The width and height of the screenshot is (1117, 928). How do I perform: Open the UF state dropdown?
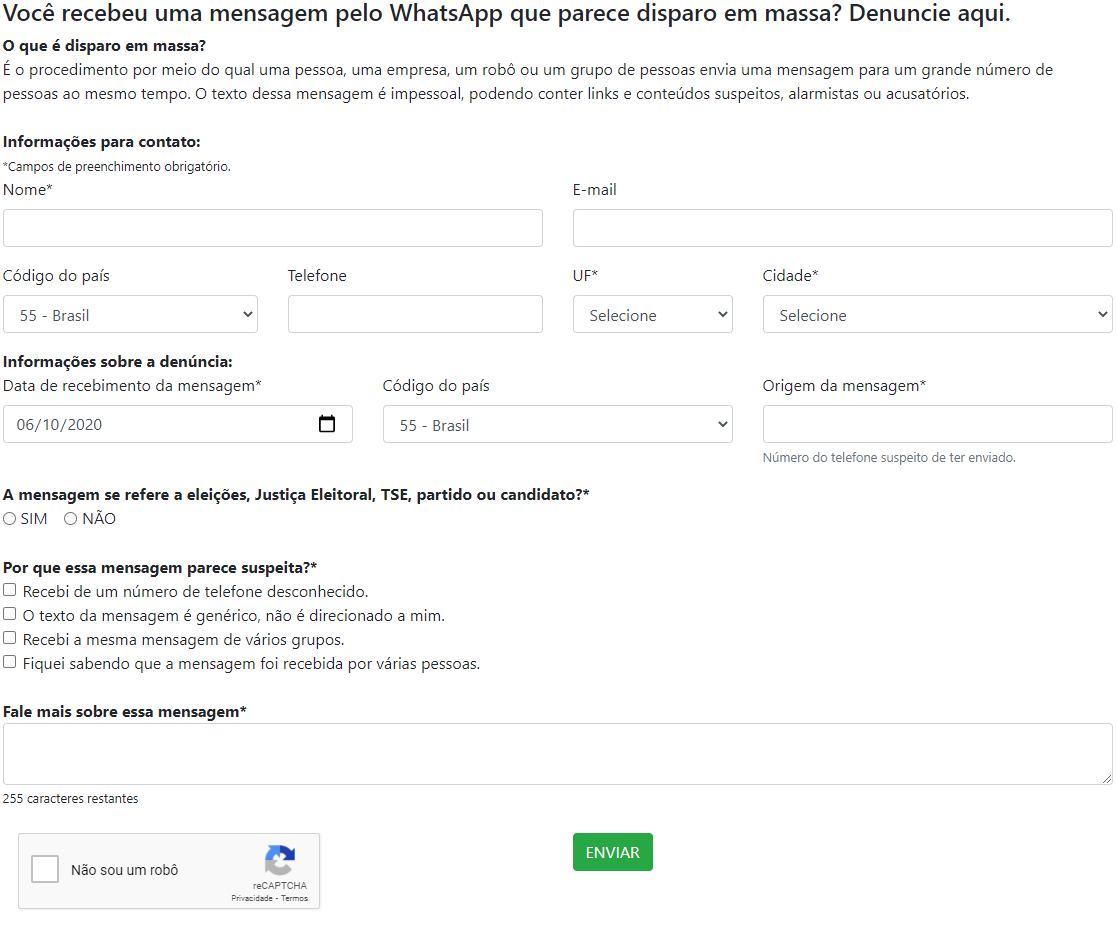tap(653, 314)
